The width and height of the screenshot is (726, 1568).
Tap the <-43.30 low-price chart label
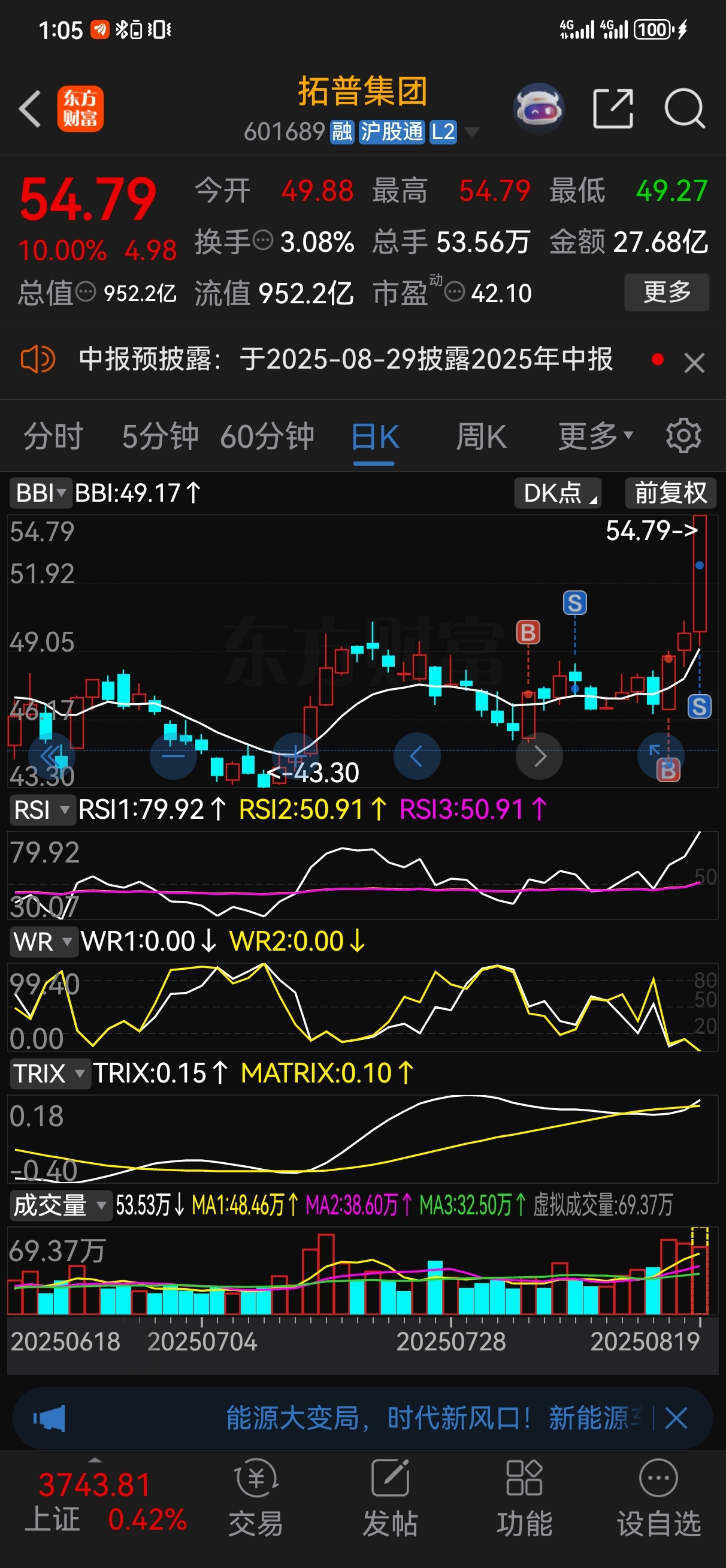tap(314, 773)
